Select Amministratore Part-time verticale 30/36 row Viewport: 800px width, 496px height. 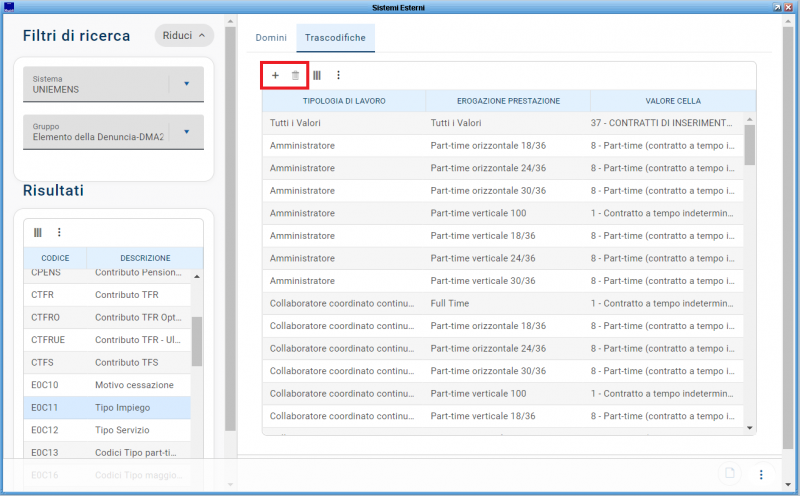pyautogui.click(x=503, y=281)
